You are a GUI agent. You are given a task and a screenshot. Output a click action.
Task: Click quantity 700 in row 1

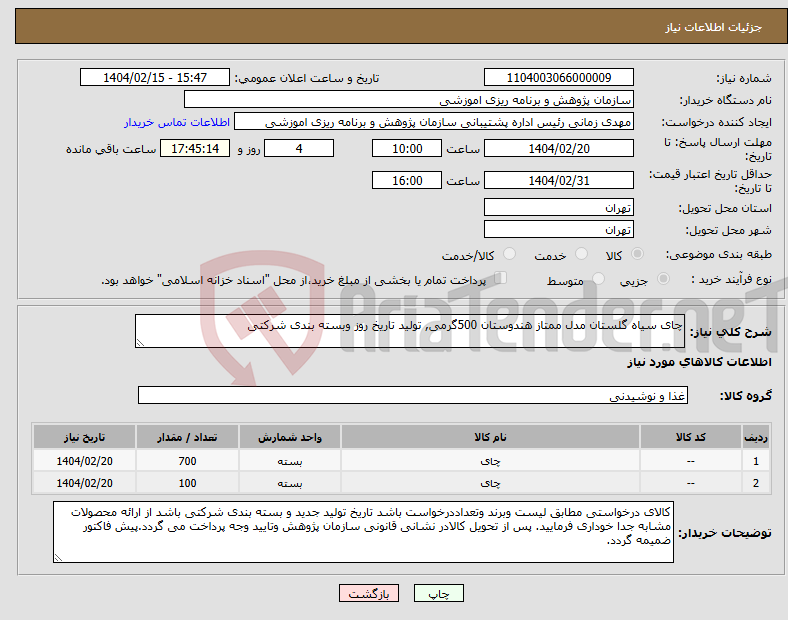pyautogui.click(x=187, y=461)
